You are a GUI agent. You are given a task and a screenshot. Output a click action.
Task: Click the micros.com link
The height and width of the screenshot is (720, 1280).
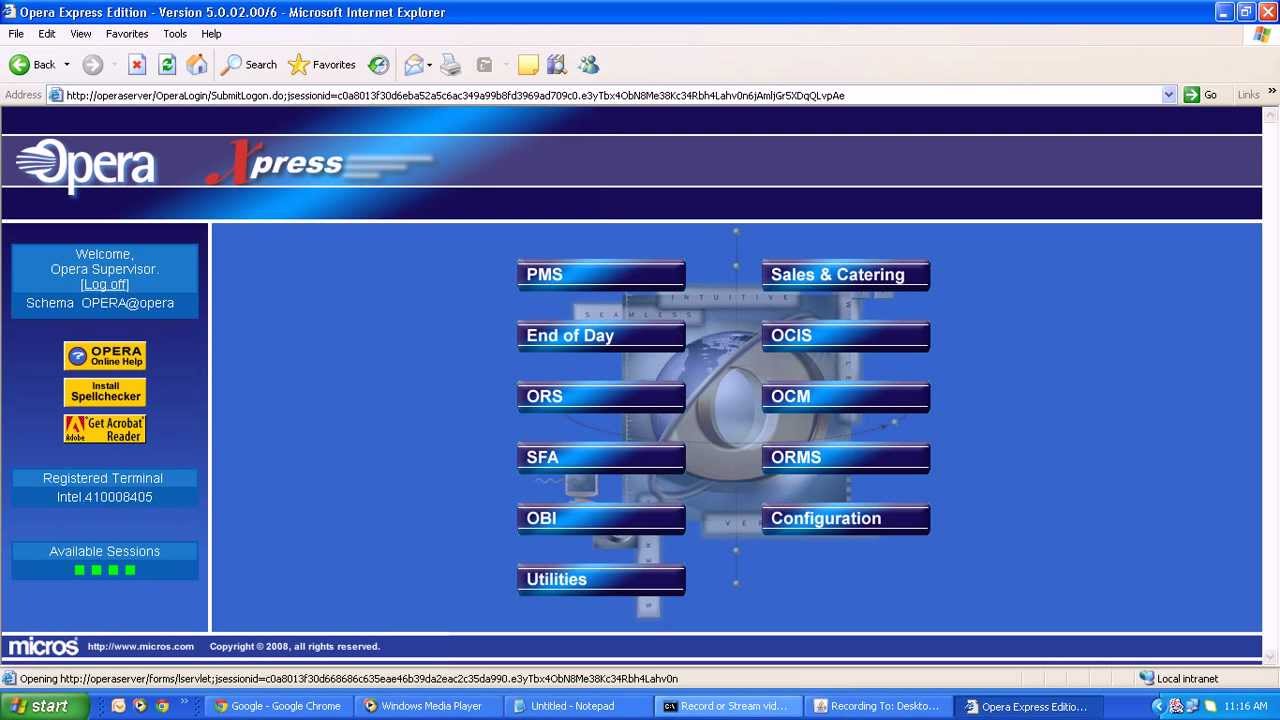(x=141, y=647)
